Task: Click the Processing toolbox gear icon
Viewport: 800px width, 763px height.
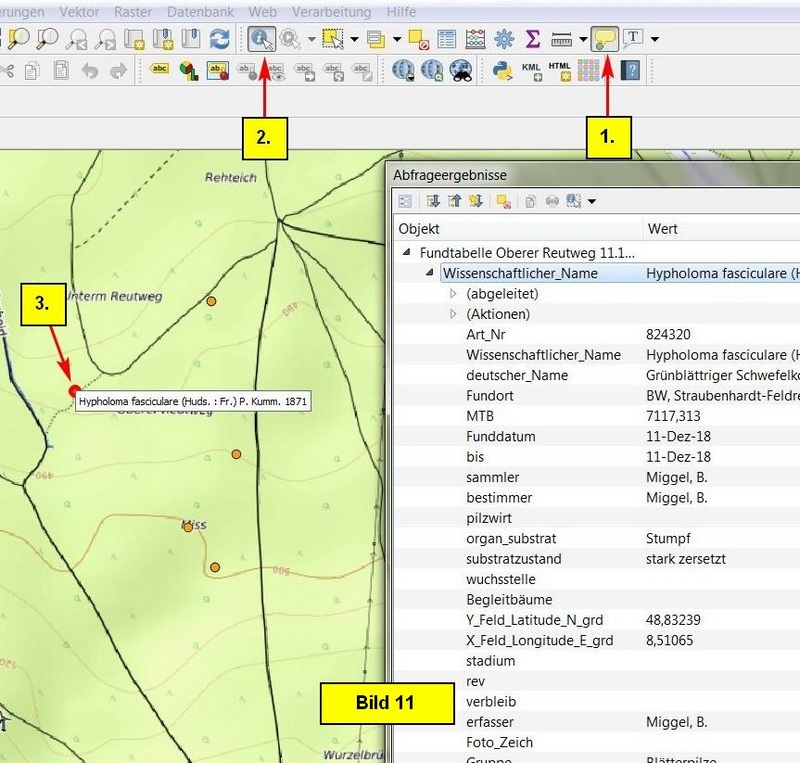Action: pos(504,39)
